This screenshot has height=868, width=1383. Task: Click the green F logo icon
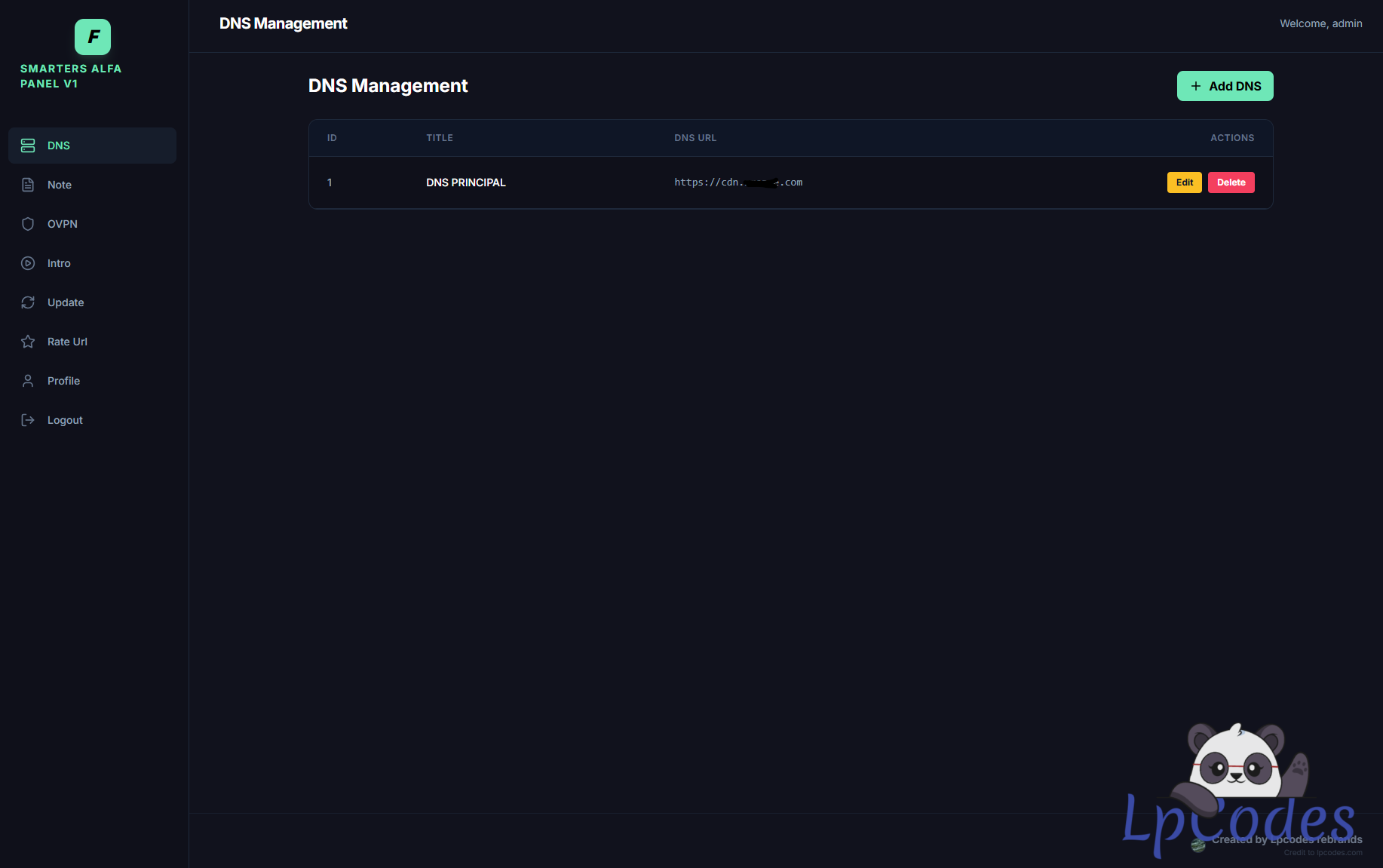coord(93,37)
